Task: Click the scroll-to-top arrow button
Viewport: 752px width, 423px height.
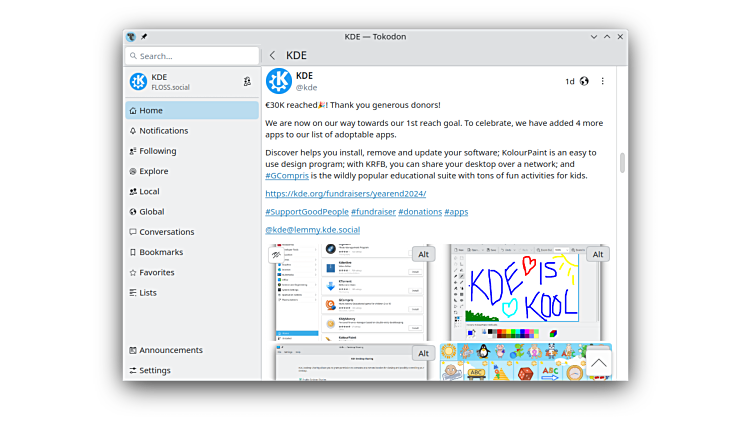Action: [598, 362]
